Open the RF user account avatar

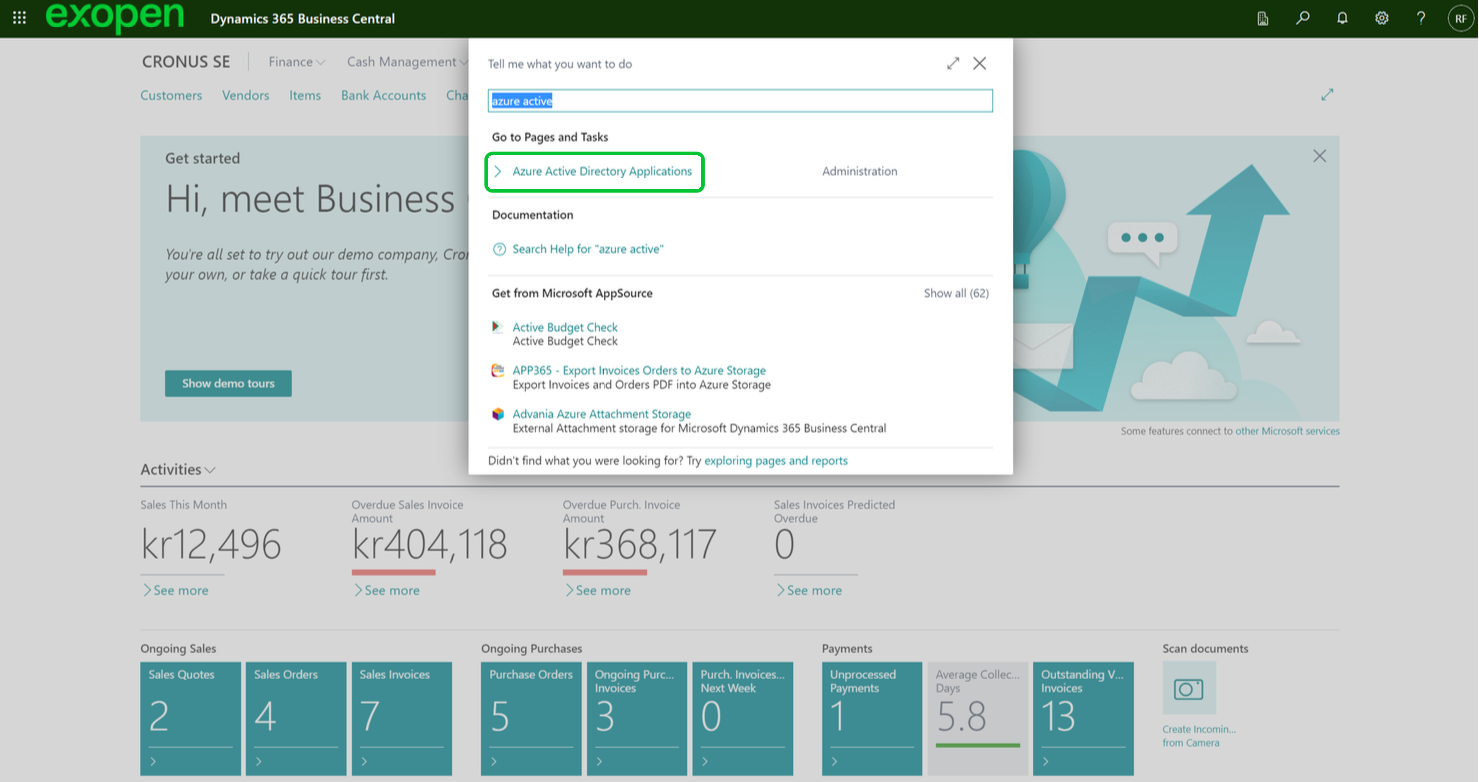(x=1460, y=18)
